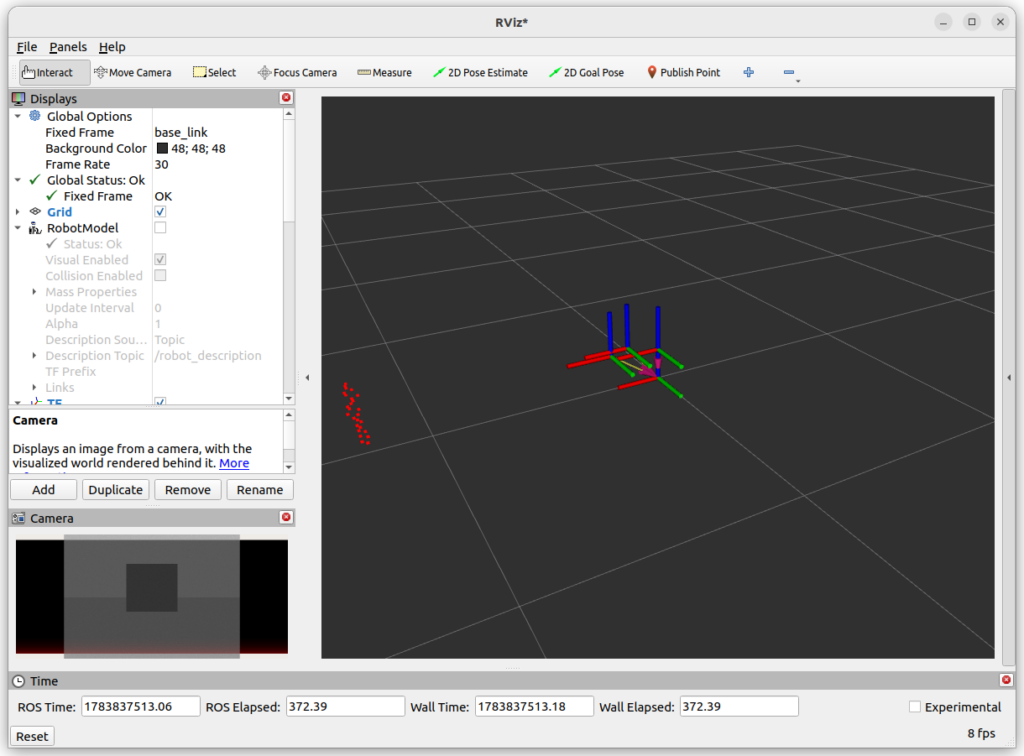Click the TF Prefix property row

point(147,371)
